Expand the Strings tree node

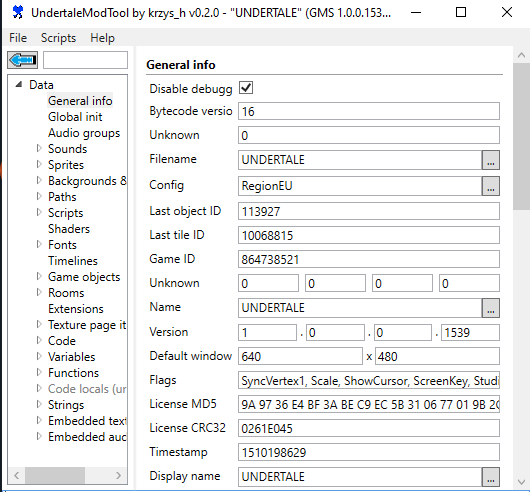(x=39, y=404)
